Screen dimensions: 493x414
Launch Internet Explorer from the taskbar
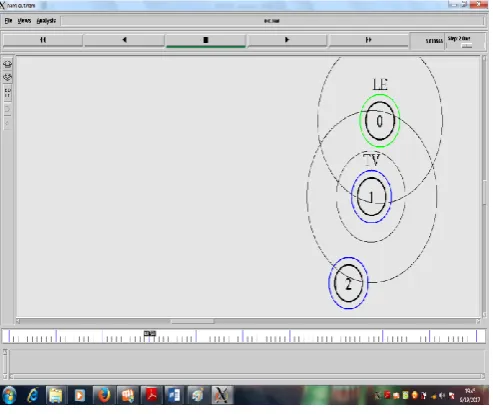[x=33, y=395]
